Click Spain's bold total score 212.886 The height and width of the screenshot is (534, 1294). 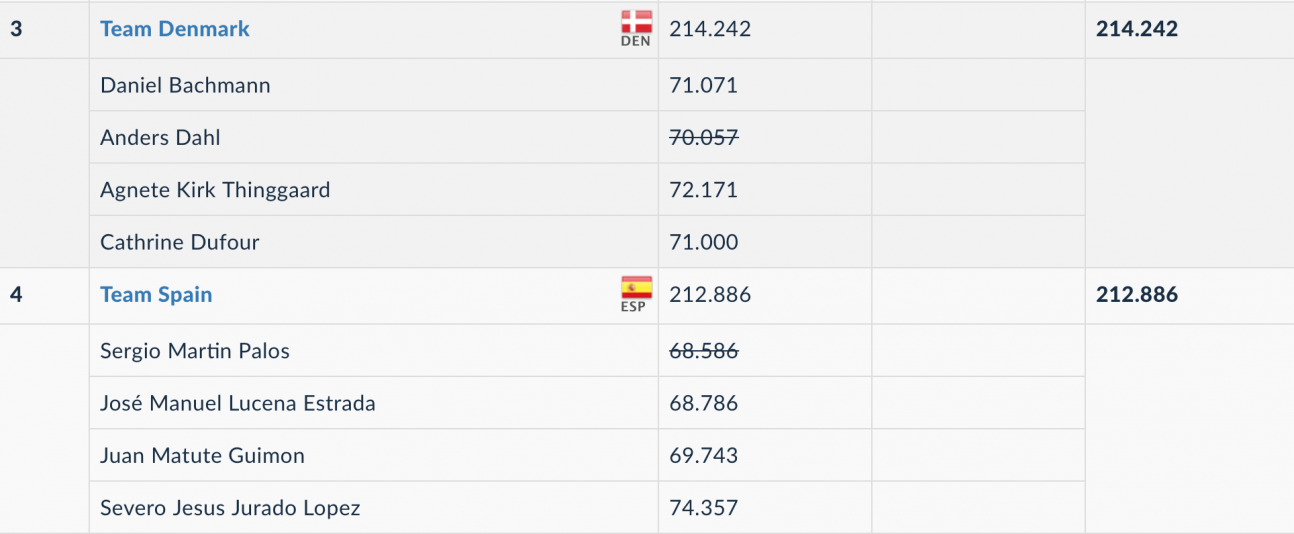tap(1137, 295)
